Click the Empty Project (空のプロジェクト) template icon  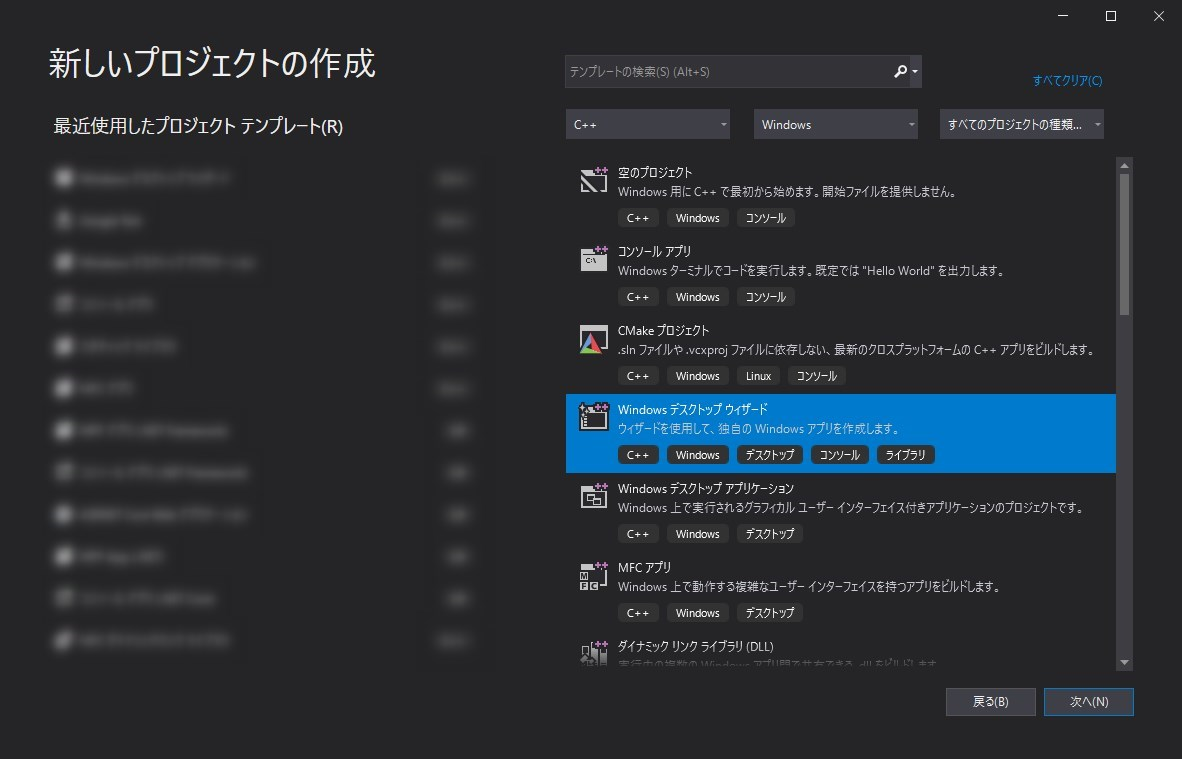(593, 179)
